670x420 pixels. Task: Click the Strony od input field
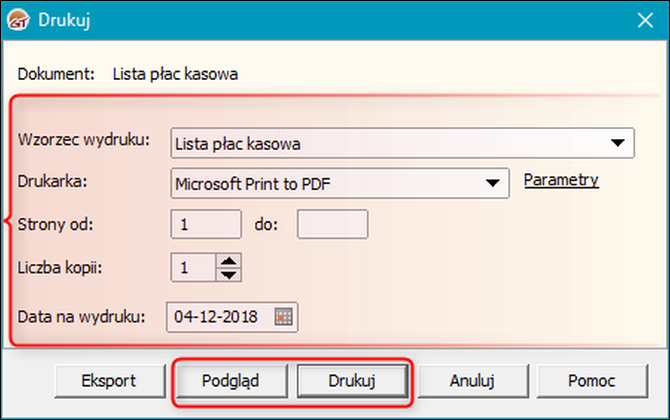tap(206, 225)
